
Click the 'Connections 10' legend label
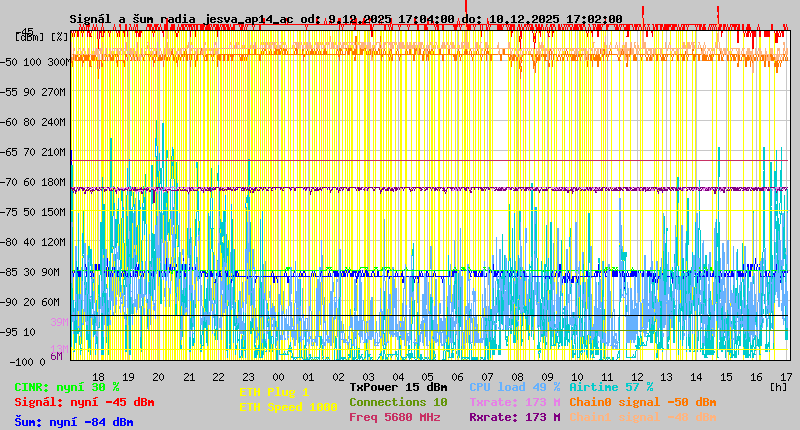398,402
